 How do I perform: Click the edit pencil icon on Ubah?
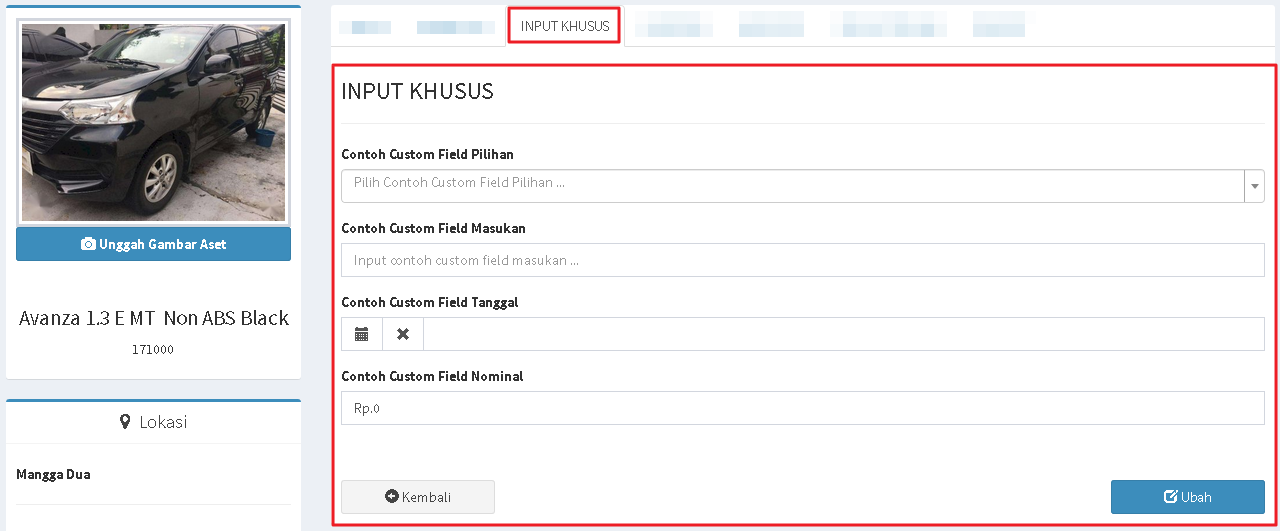point(1170,497)
